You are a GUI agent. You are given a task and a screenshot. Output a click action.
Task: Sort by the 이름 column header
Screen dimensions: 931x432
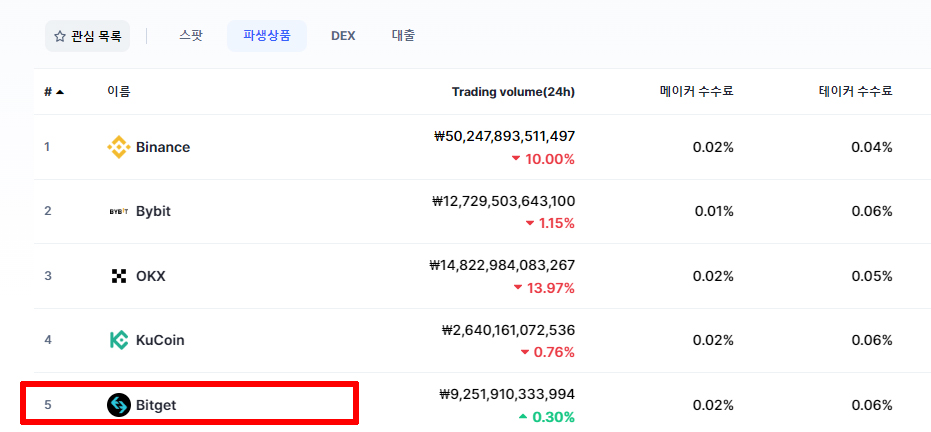point(119,91)
